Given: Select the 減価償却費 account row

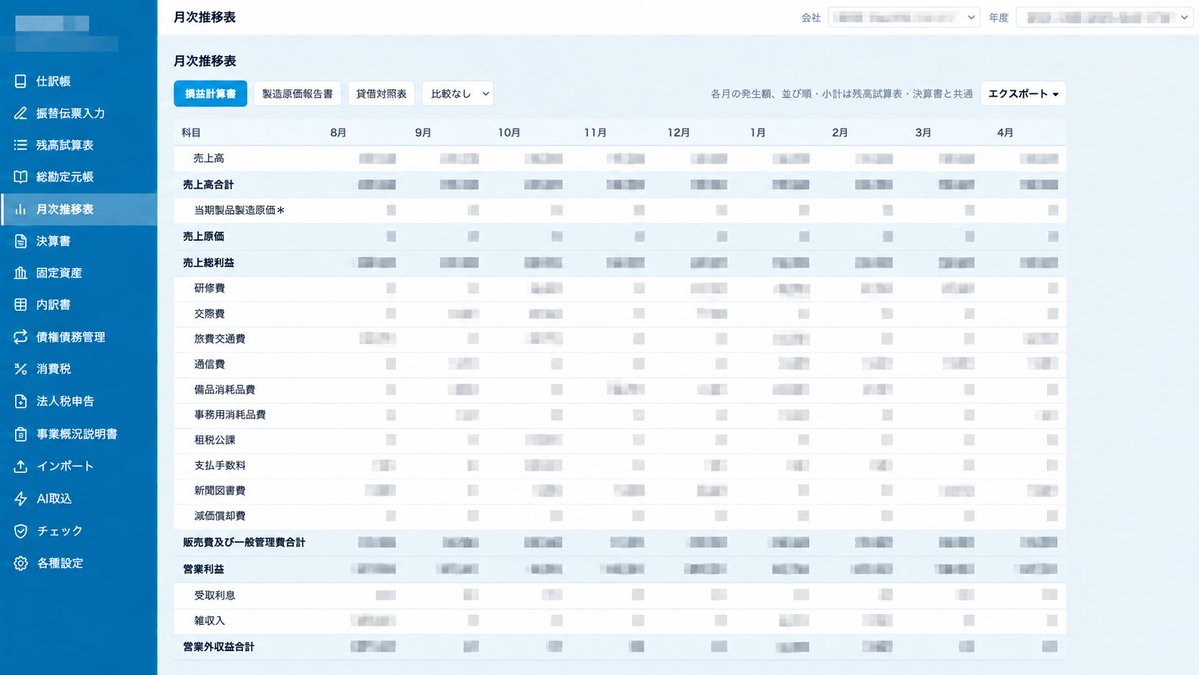Looking at the screenshot, I should point(619,516).
